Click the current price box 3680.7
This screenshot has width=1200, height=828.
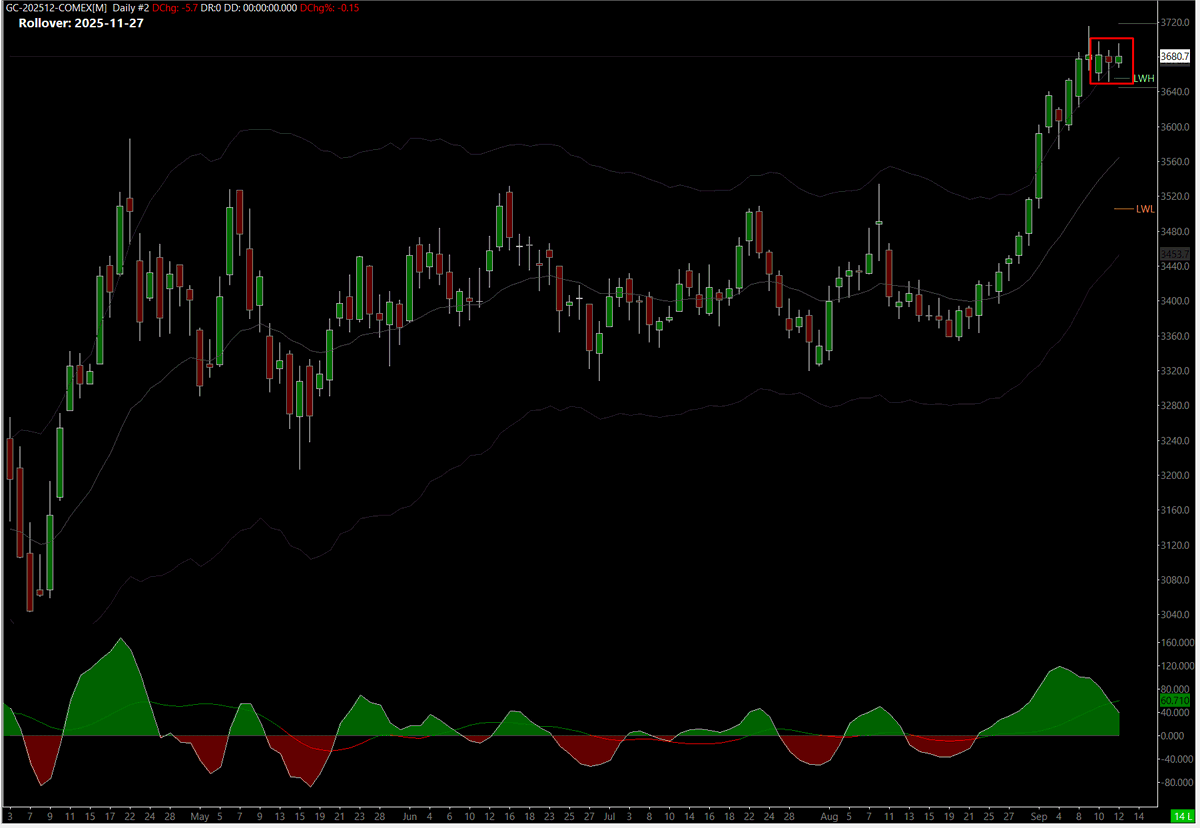coord(1174,57)
